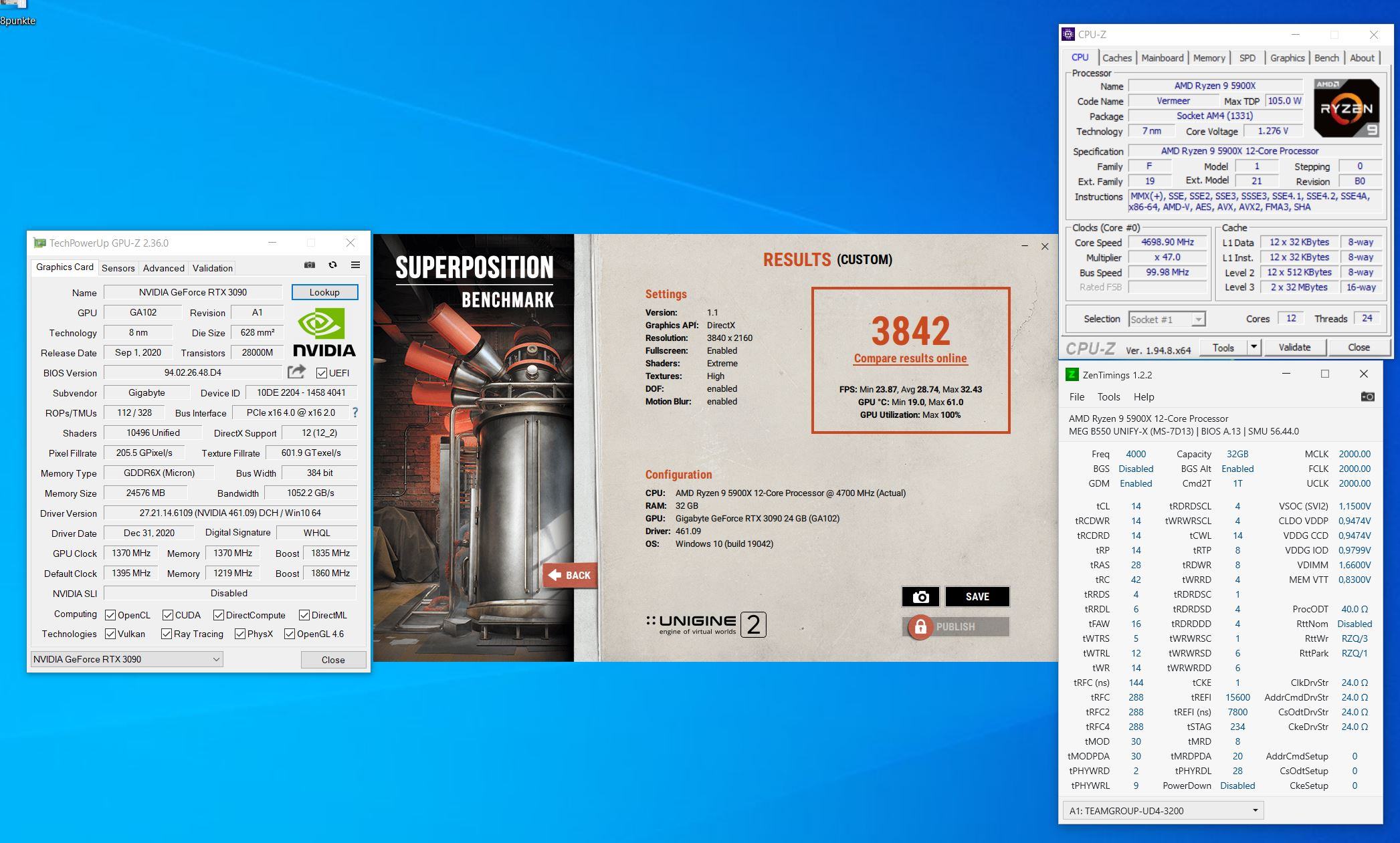Click ZenTimings camera screenshot icon
Viewport: 1400px width, 843px height.
1367,396
